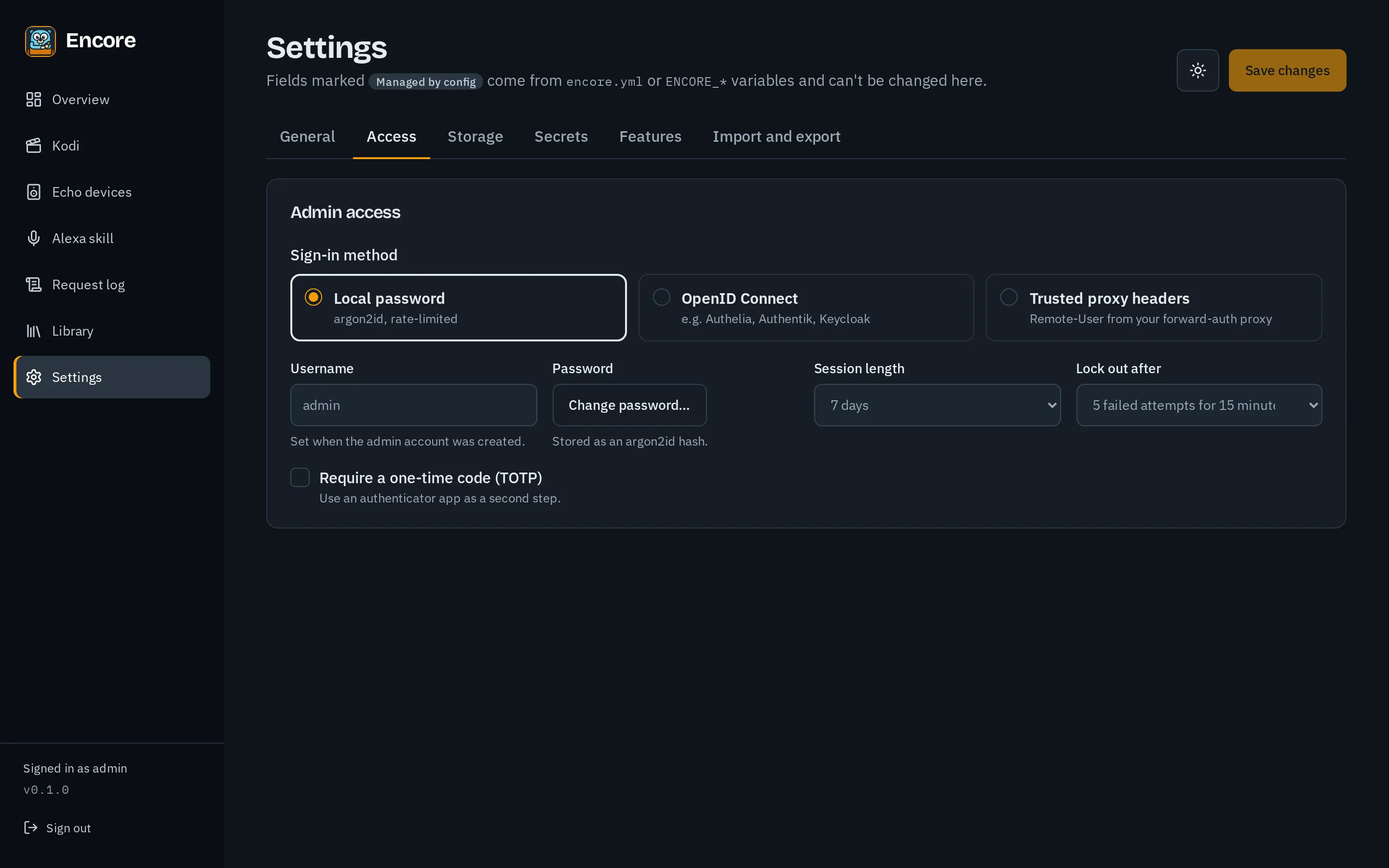Open the Import and export tab
The width and height of the screenshot is (1389, 868).
tap(776, 136)
